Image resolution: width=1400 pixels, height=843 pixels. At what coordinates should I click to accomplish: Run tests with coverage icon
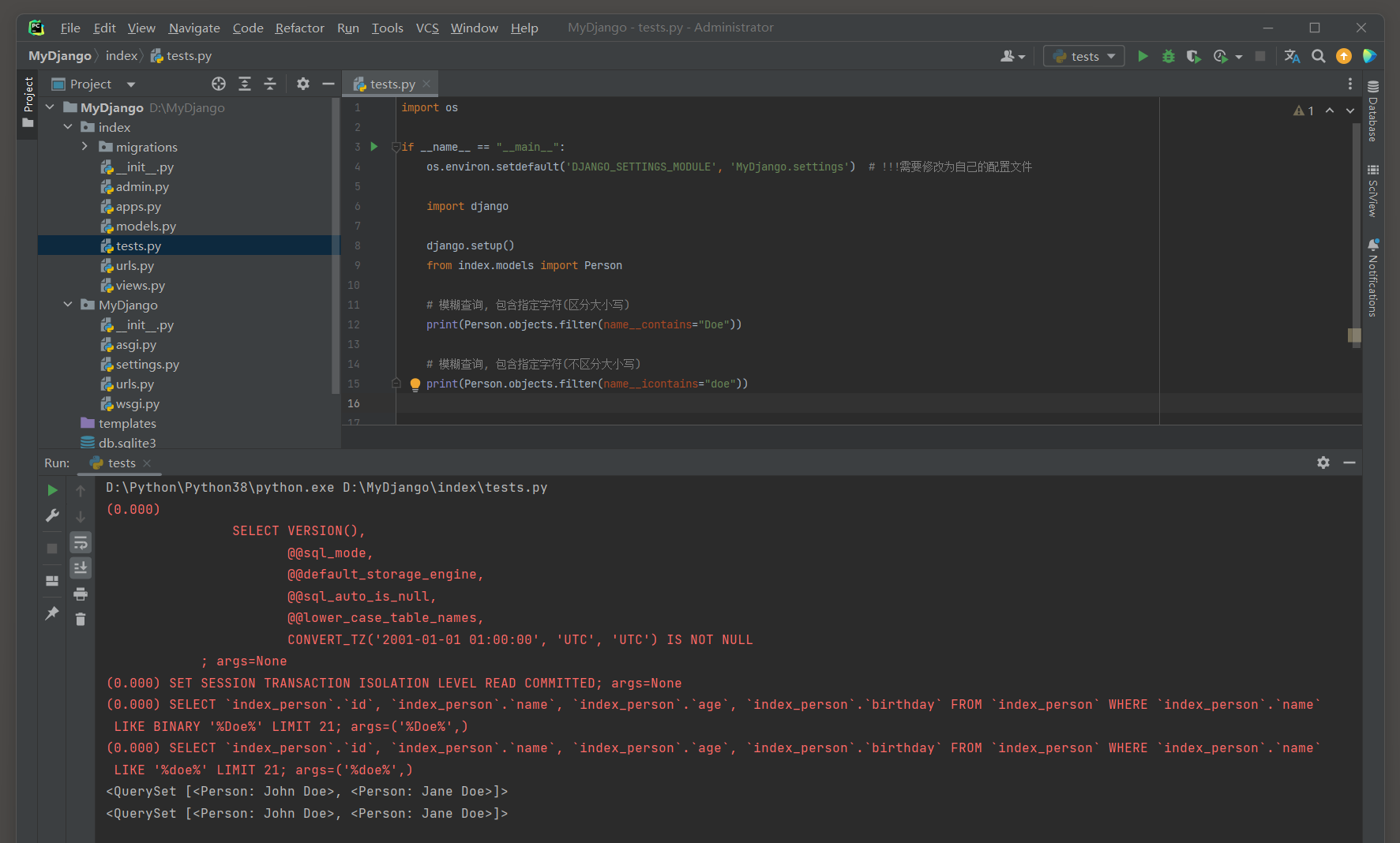(x=1194, y=56)
